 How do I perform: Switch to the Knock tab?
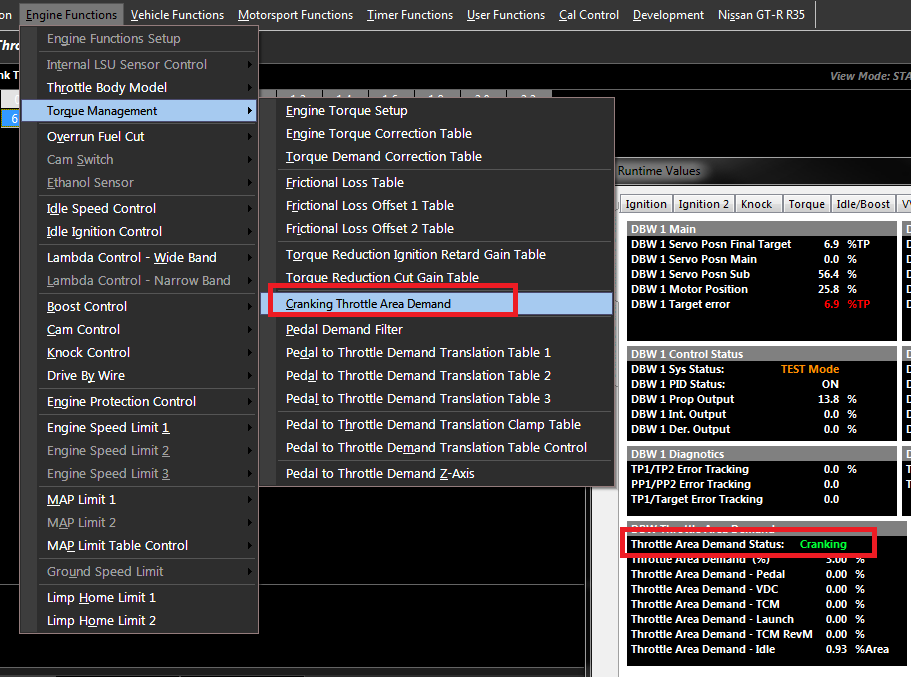[x=757, y=204]
